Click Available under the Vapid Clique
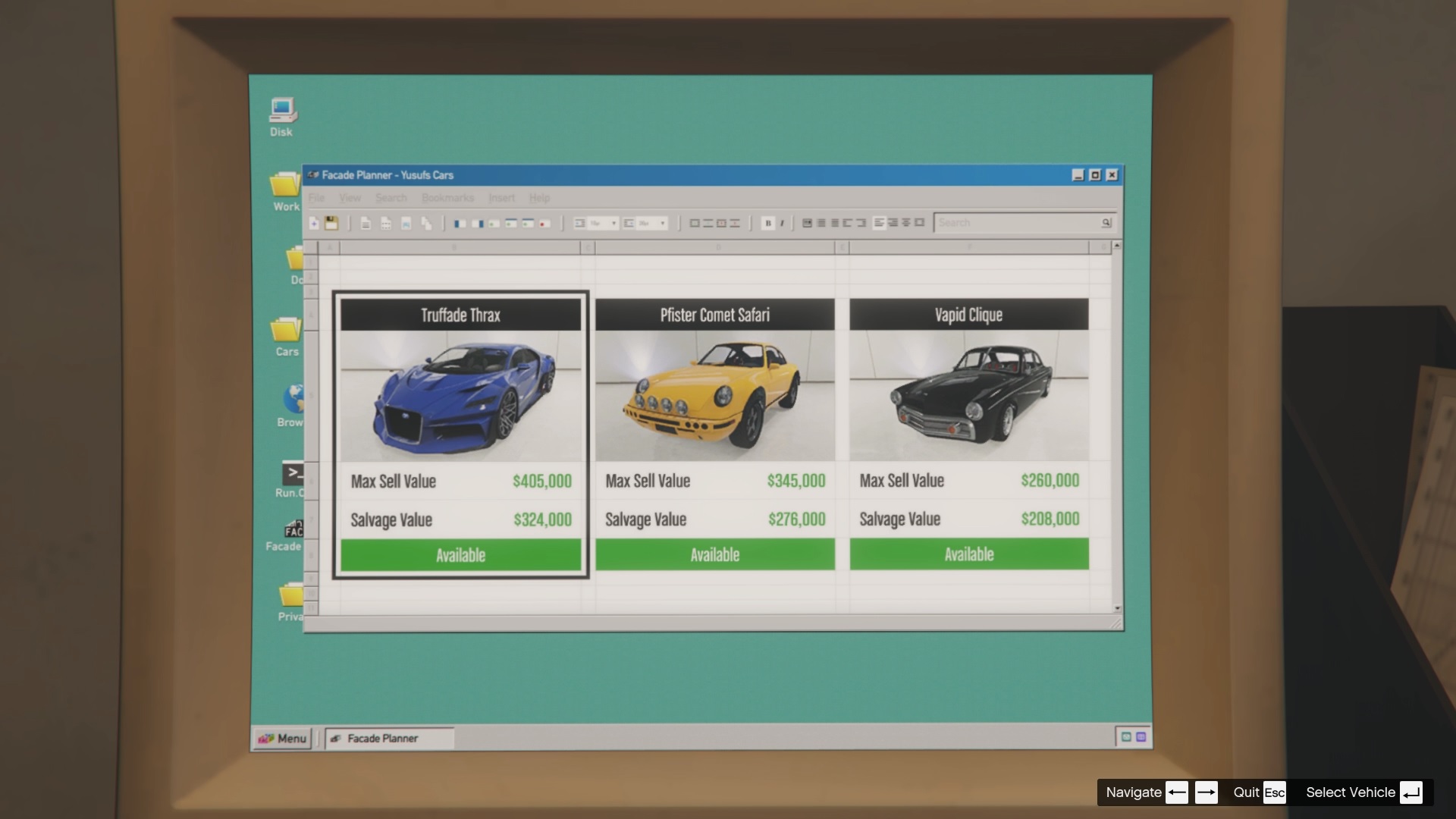 [968, 554]
